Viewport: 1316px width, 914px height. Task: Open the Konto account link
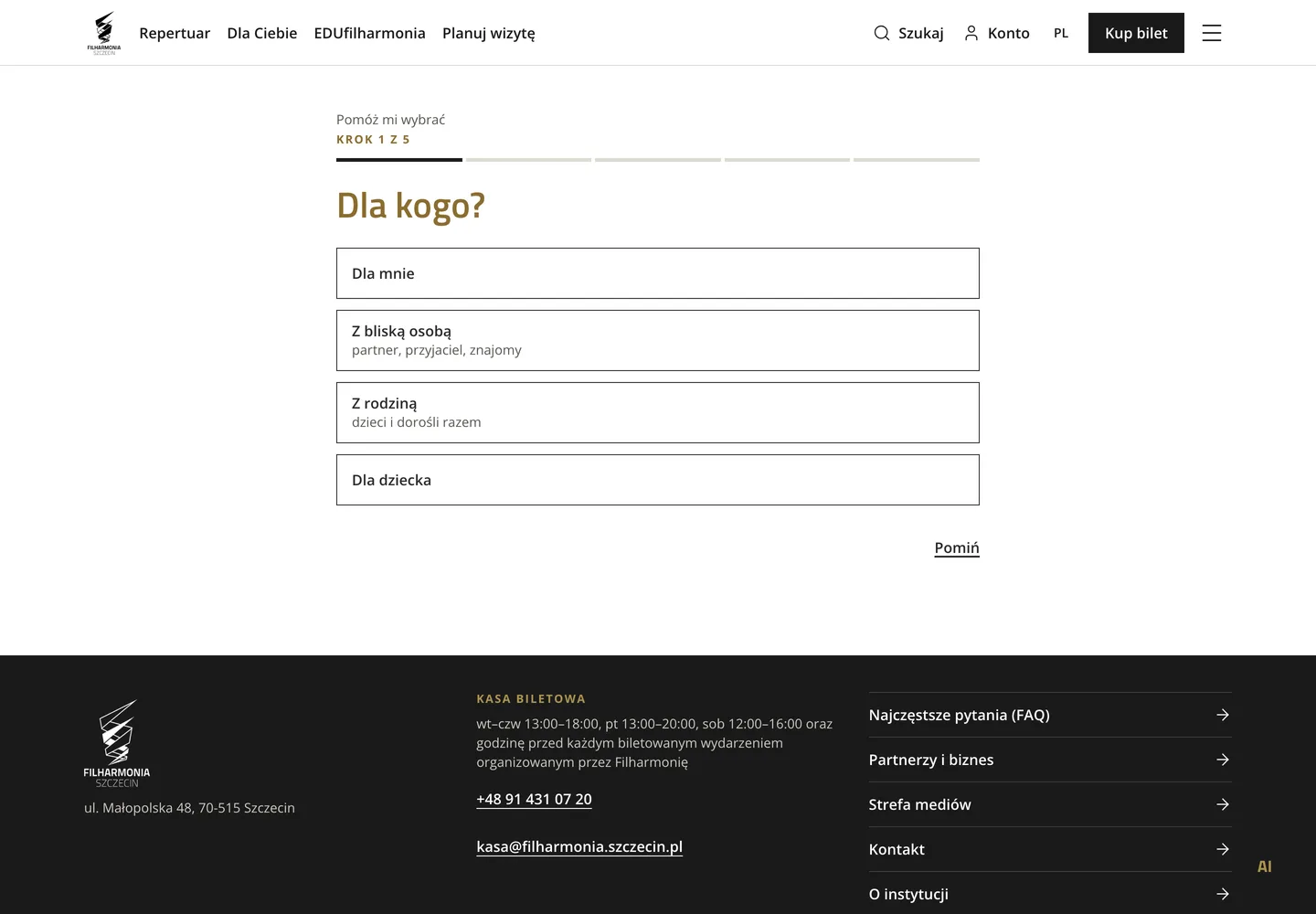[x=1009, y=33]
